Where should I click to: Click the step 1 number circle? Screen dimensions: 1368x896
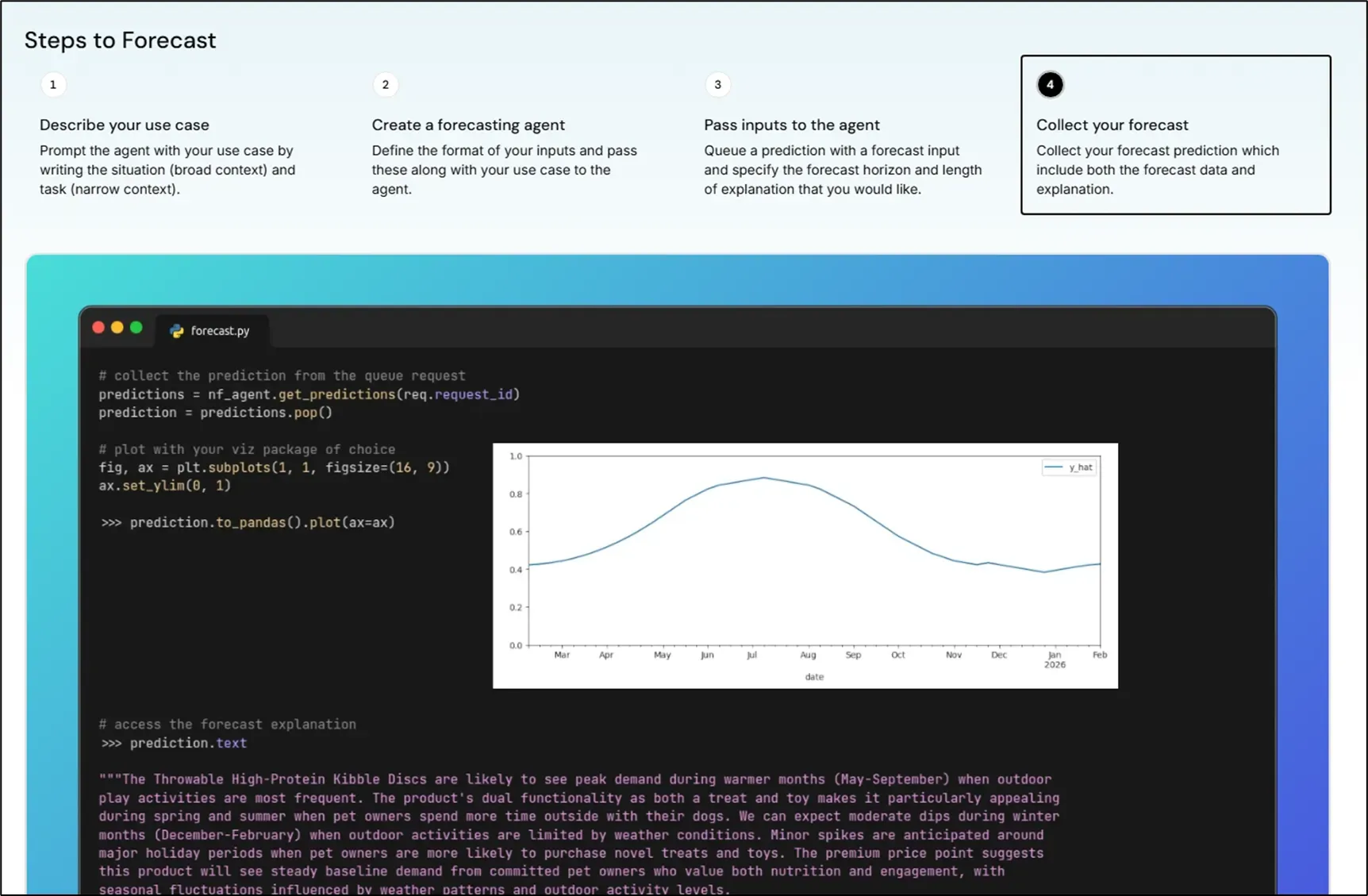click(x=53, y=85)
